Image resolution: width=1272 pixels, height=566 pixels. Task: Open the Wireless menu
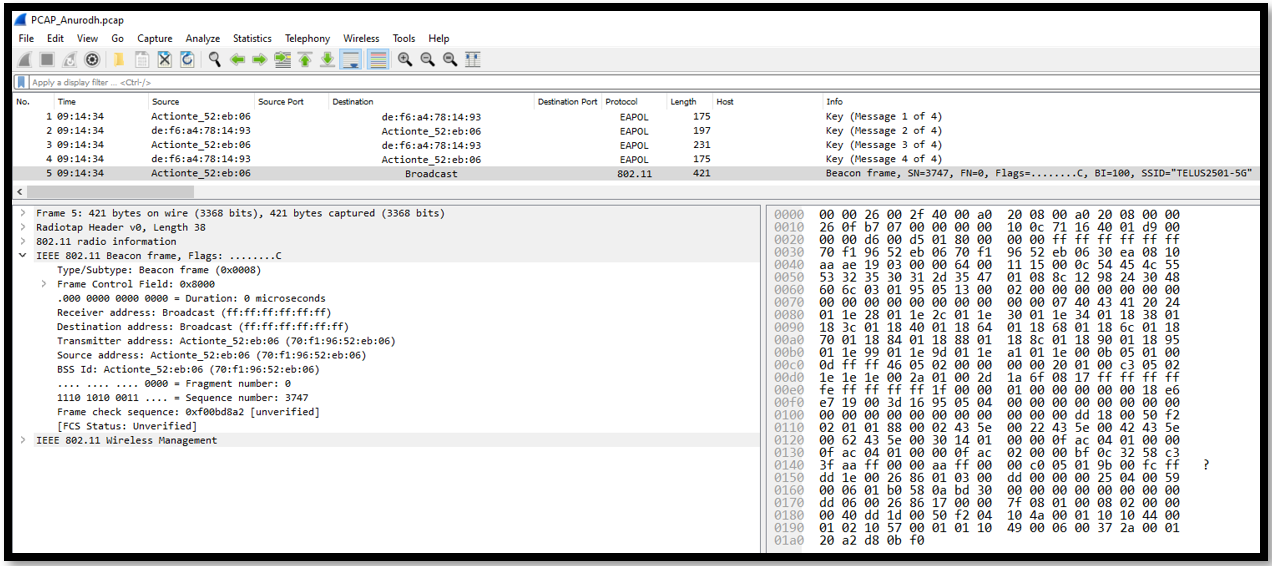point(361,38)
